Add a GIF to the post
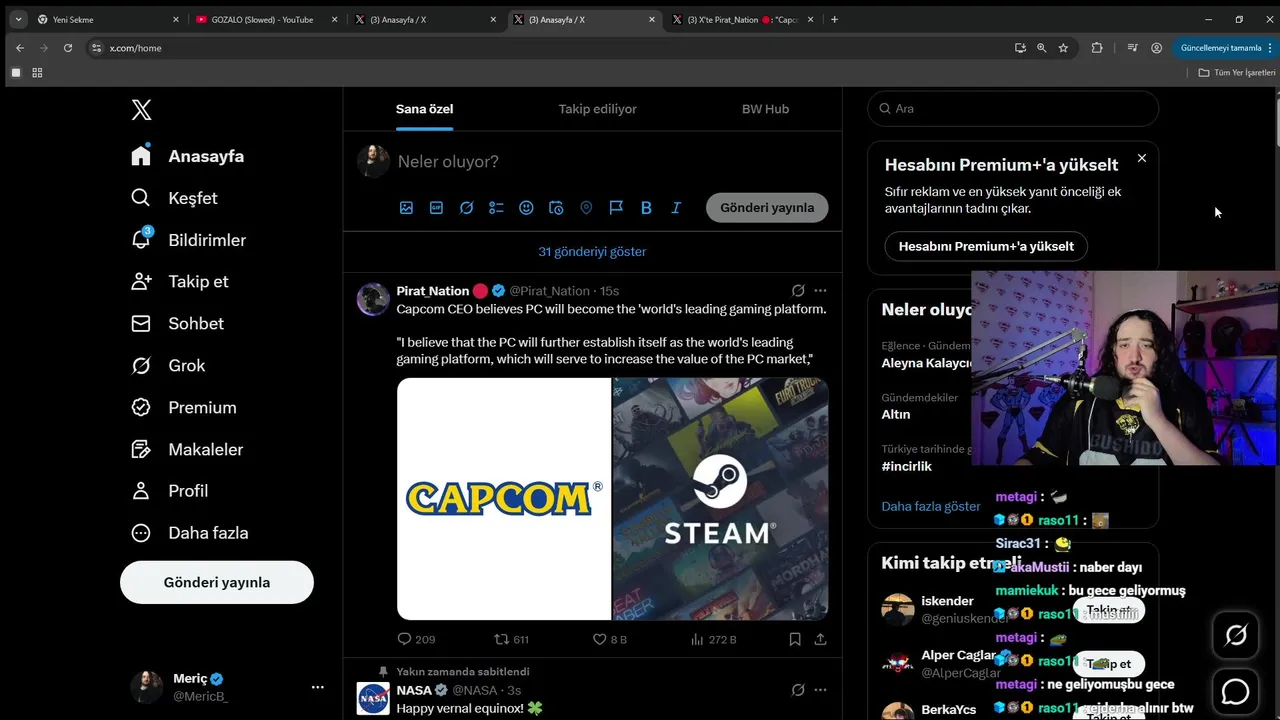 (x=436, y=208)
